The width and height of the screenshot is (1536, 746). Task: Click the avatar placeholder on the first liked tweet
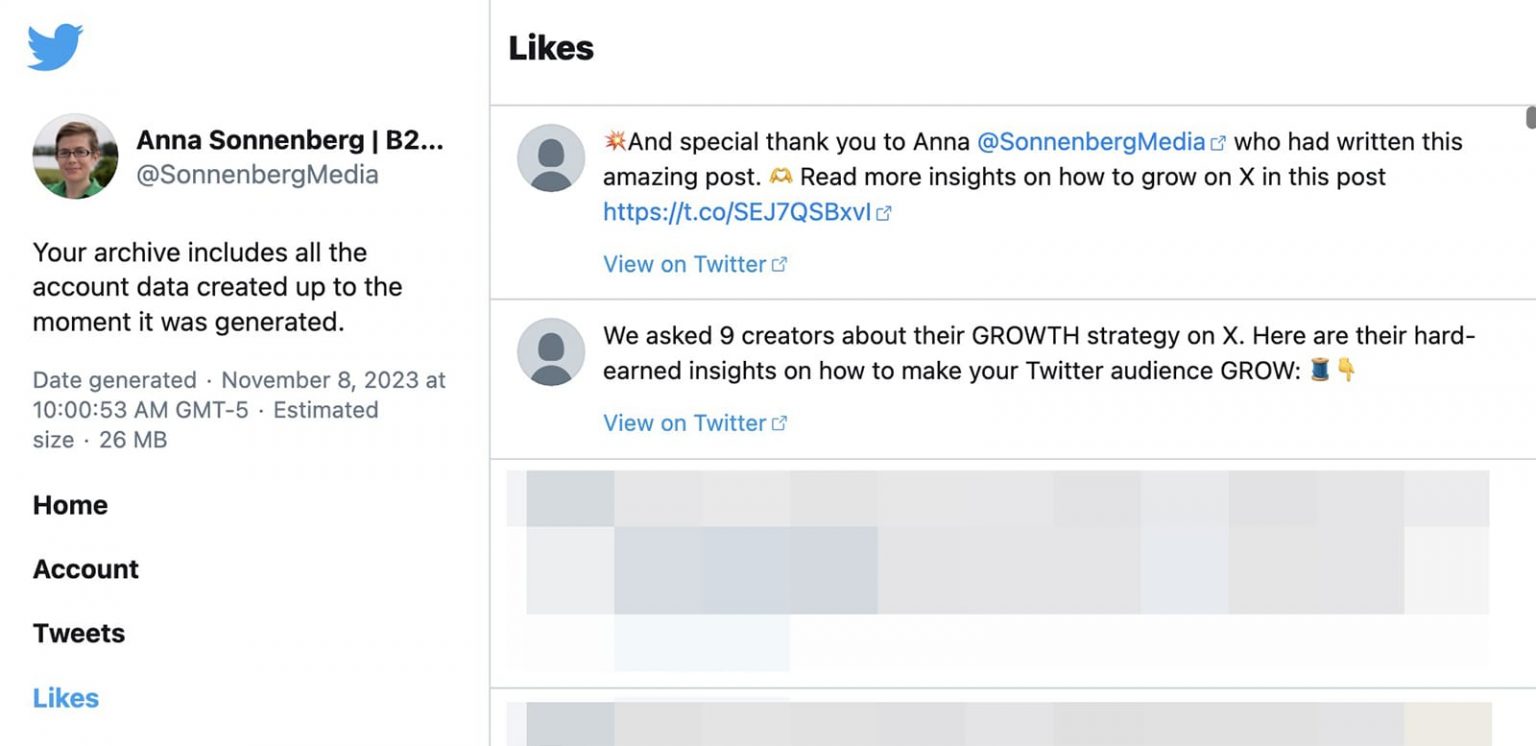[553, 157]
